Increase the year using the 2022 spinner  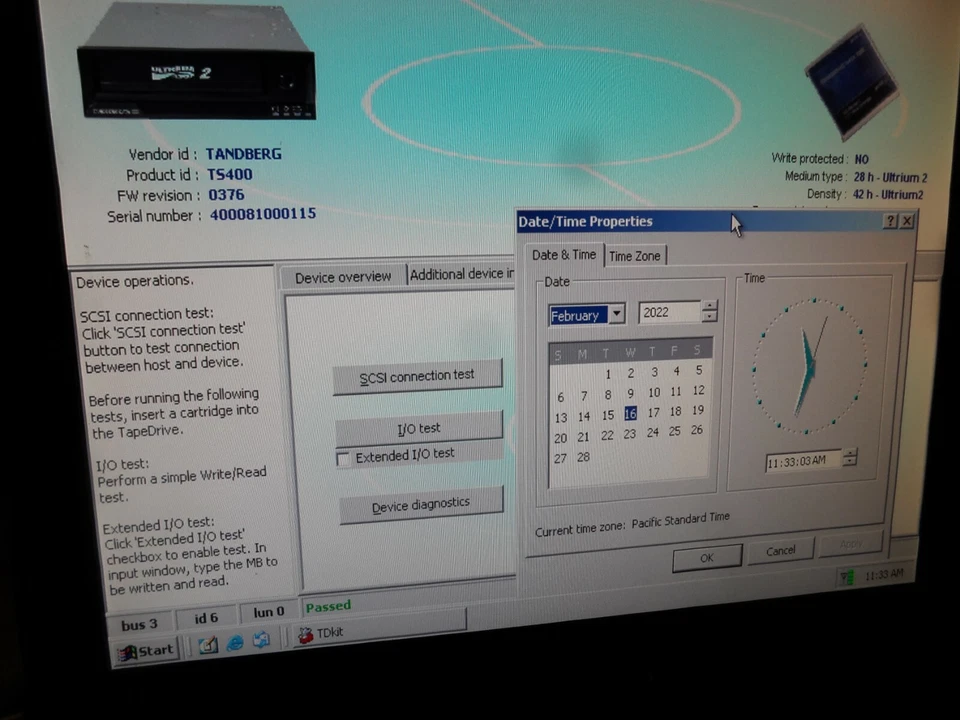(709, 308)
